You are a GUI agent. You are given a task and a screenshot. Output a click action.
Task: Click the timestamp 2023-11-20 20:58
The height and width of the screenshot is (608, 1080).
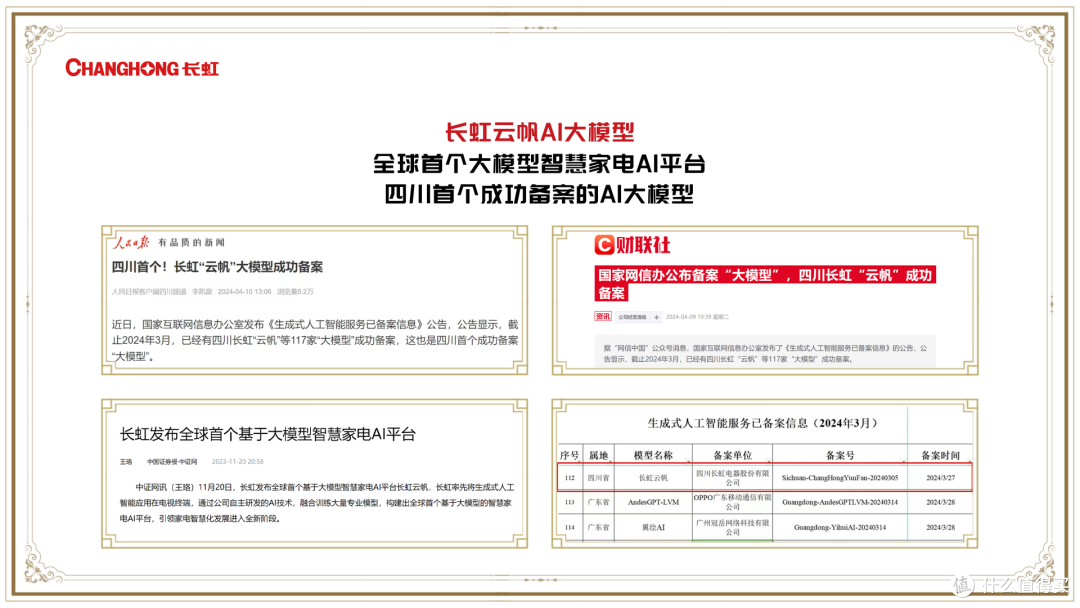pyautogui.click(x=238, y=462)
